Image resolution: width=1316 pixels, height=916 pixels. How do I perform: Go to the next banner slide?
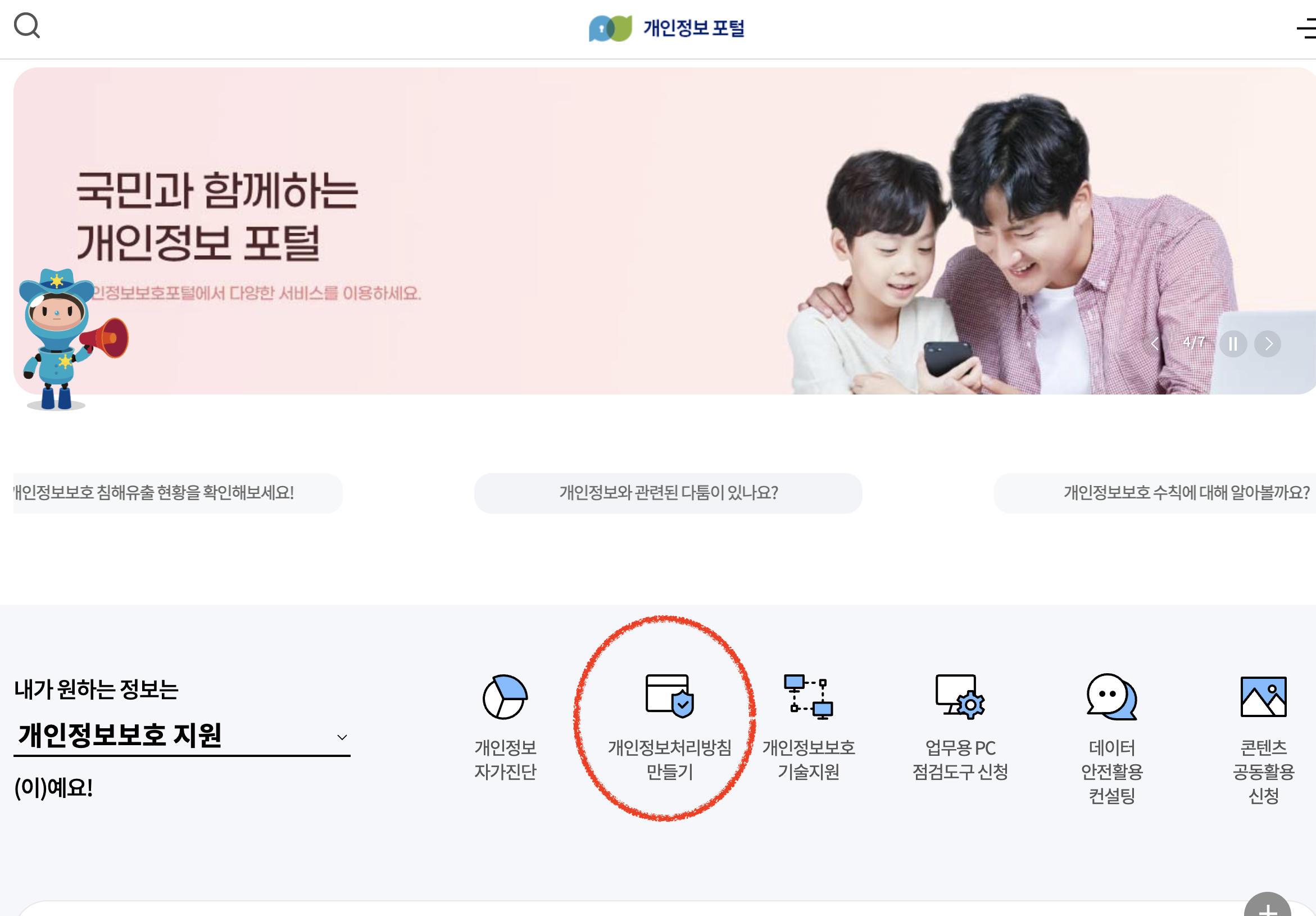(1267, 344)
